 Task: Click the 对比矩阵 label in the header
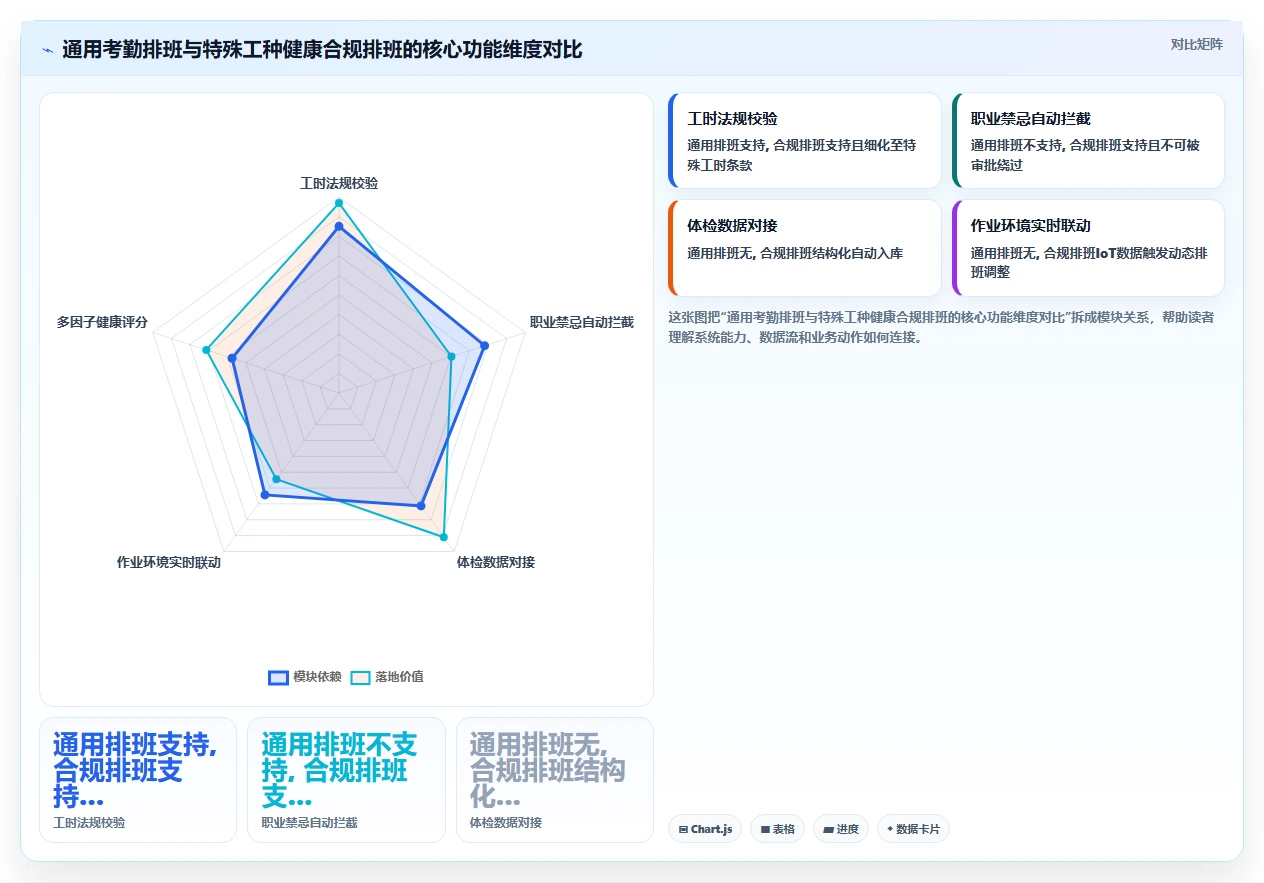(x=1196, y=44)
